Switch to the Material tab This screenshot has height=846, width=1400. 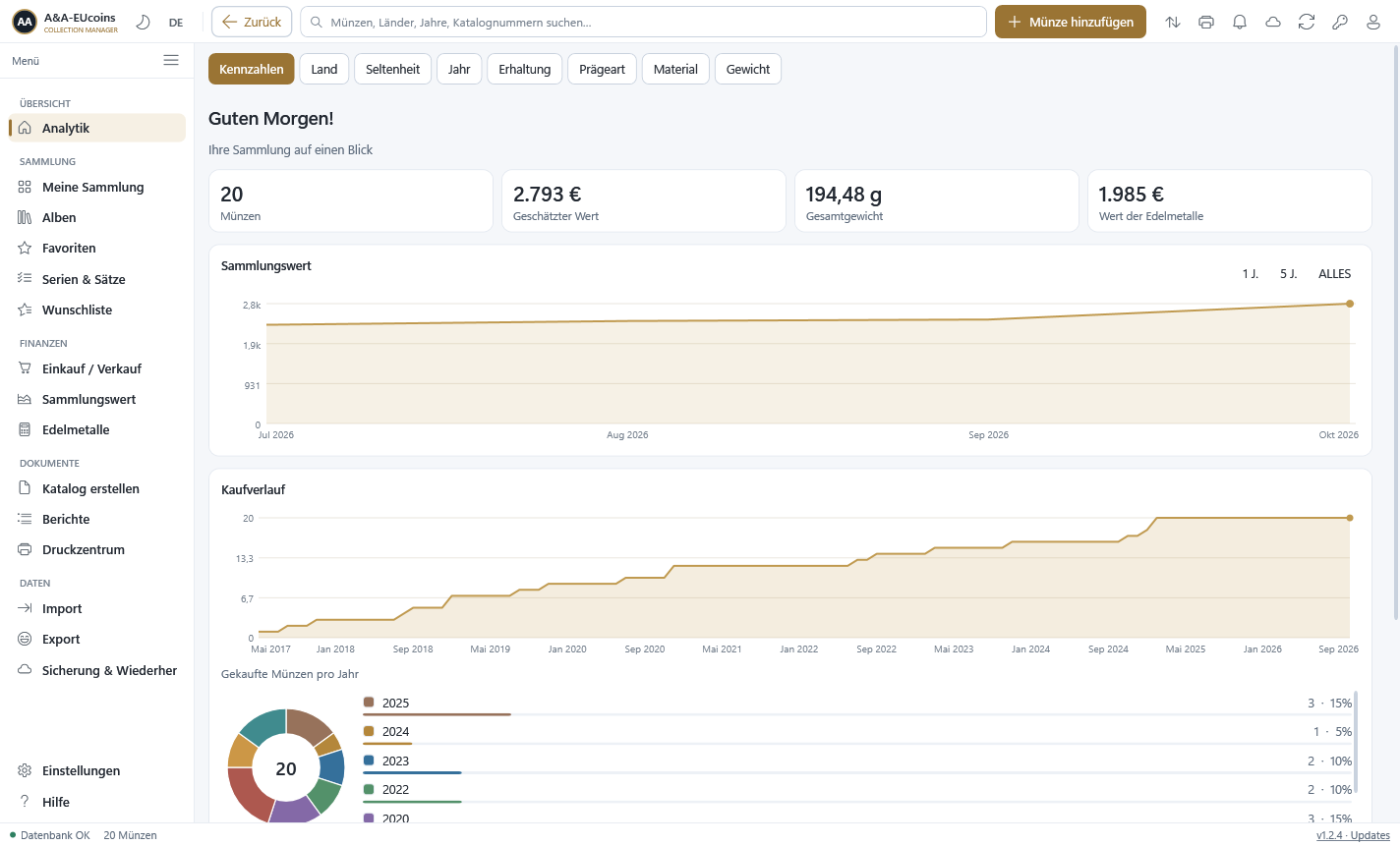[x=675, y=69]
